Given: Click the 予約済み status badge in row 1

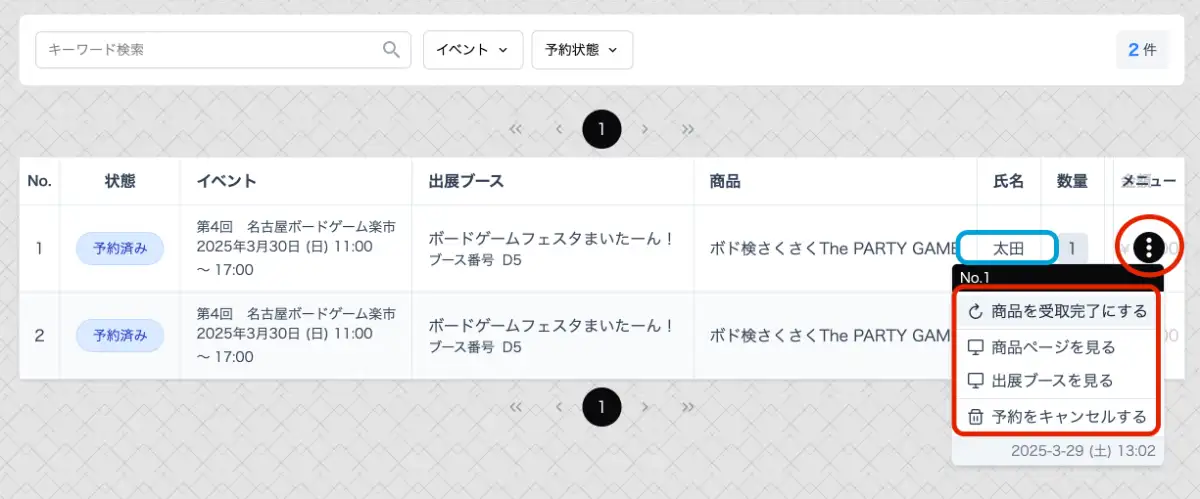Looking at the screenshot, I should [x=120, y=249].
